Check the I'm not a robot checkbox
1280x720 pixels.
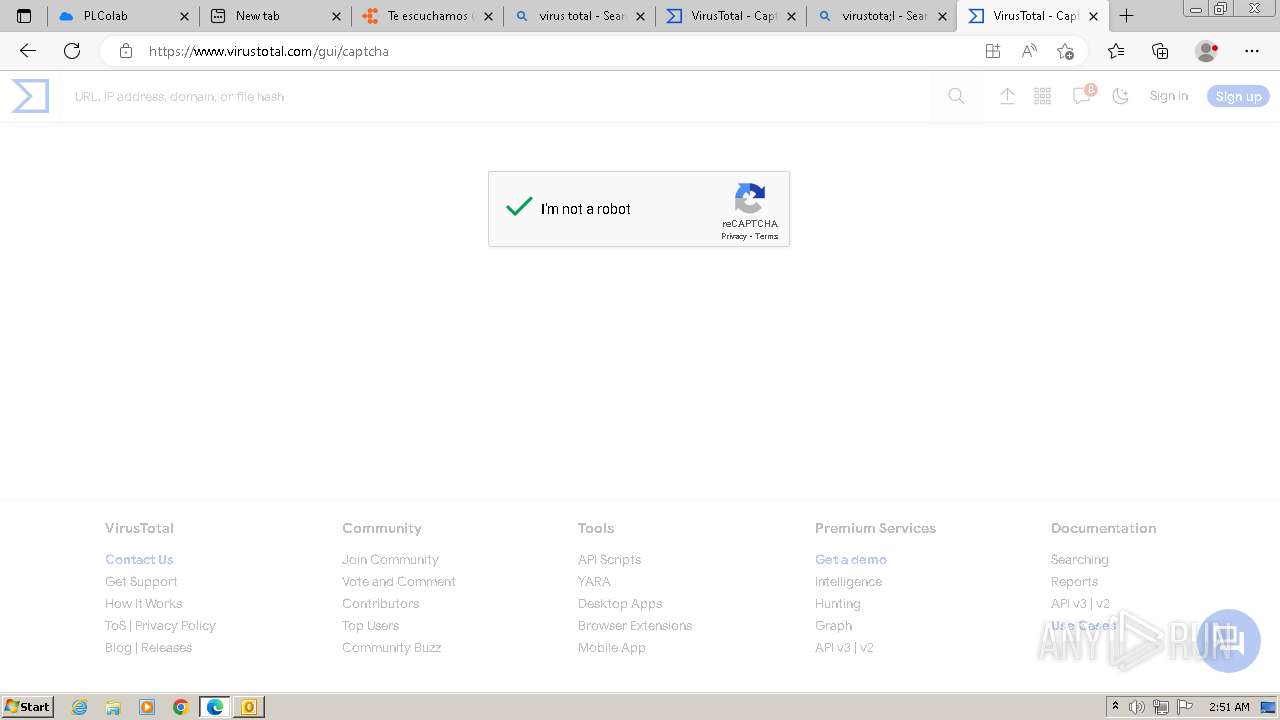(x=519, y=208)
